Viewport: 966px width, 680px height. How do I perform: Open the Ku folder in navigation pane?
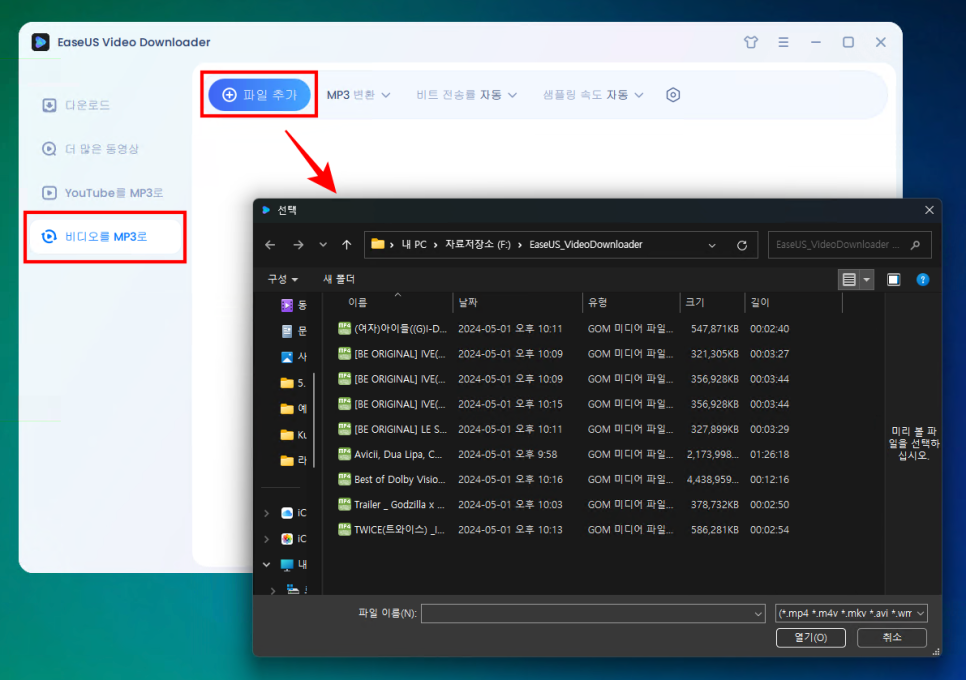coord(293,434)
